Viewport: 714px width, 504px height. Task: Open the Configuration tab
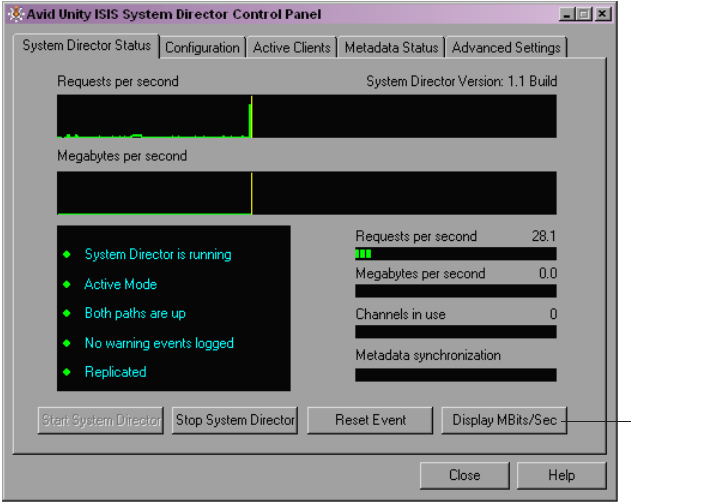click(202, 48)
